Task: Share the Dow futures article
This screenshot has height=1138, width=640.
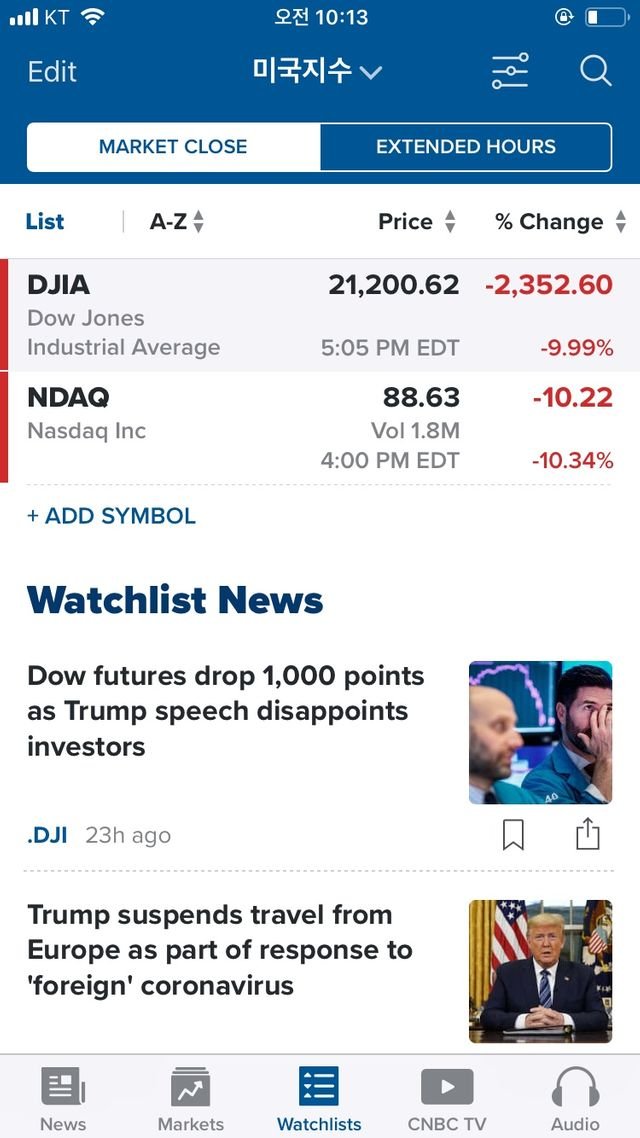Action: pos(587,834)
